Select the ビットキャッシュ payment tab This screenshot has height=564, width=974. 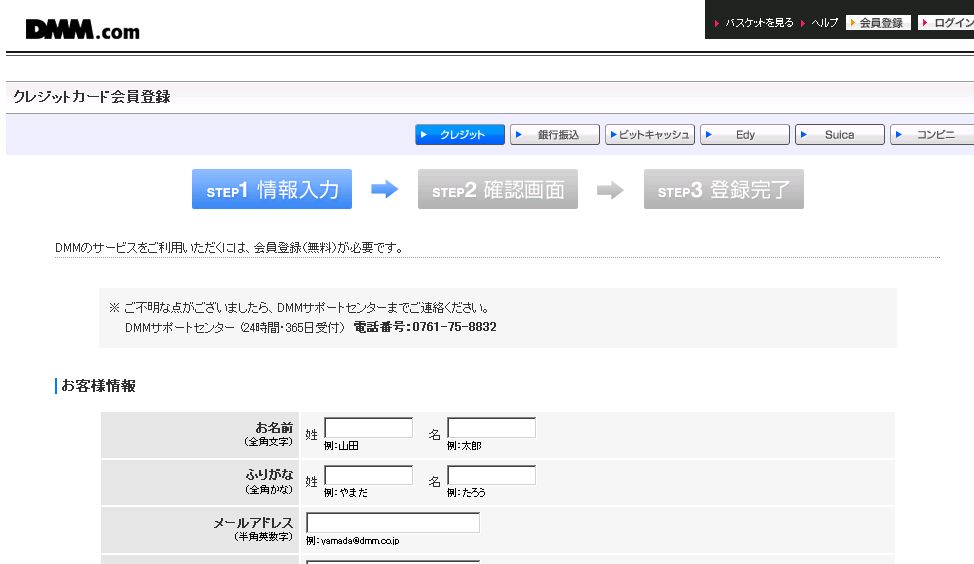tap(650, 135)
